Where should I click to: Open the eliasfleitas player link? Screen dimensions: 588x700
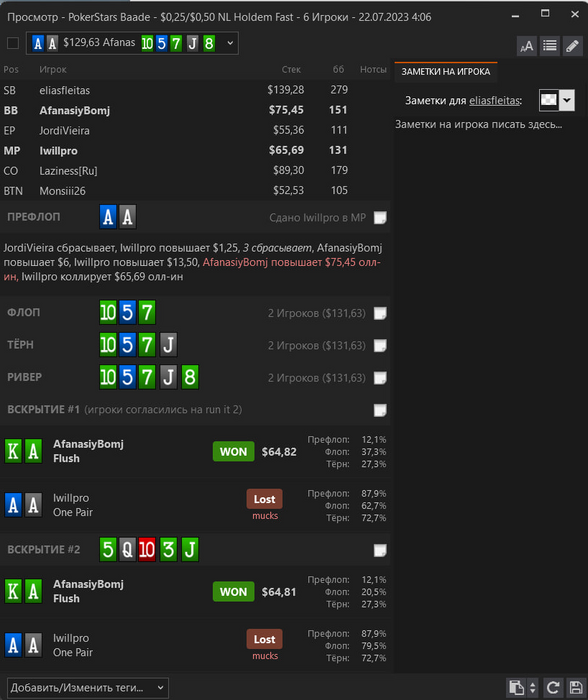(494, 100)
